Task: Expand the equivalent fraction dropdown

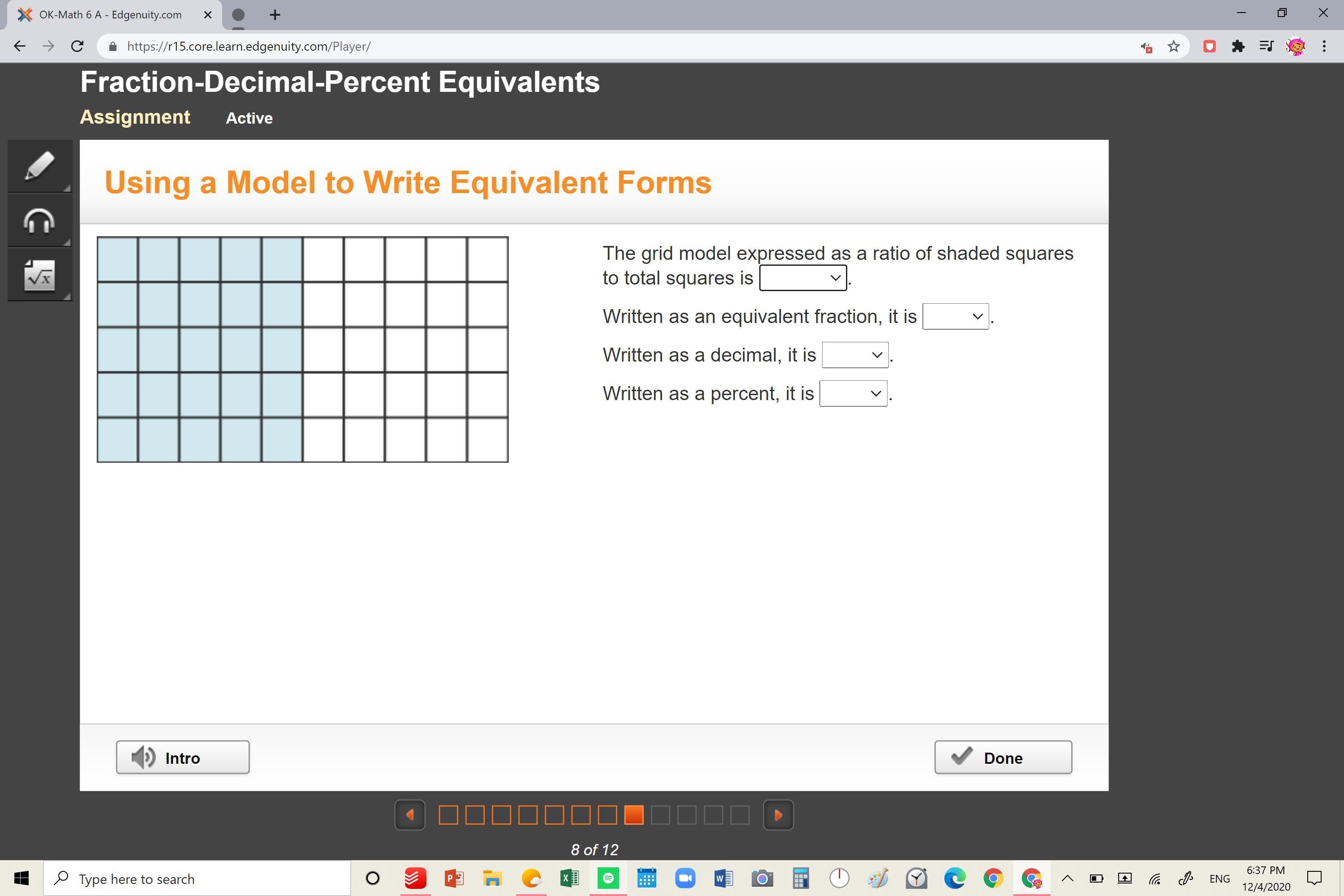Action: 955,317
